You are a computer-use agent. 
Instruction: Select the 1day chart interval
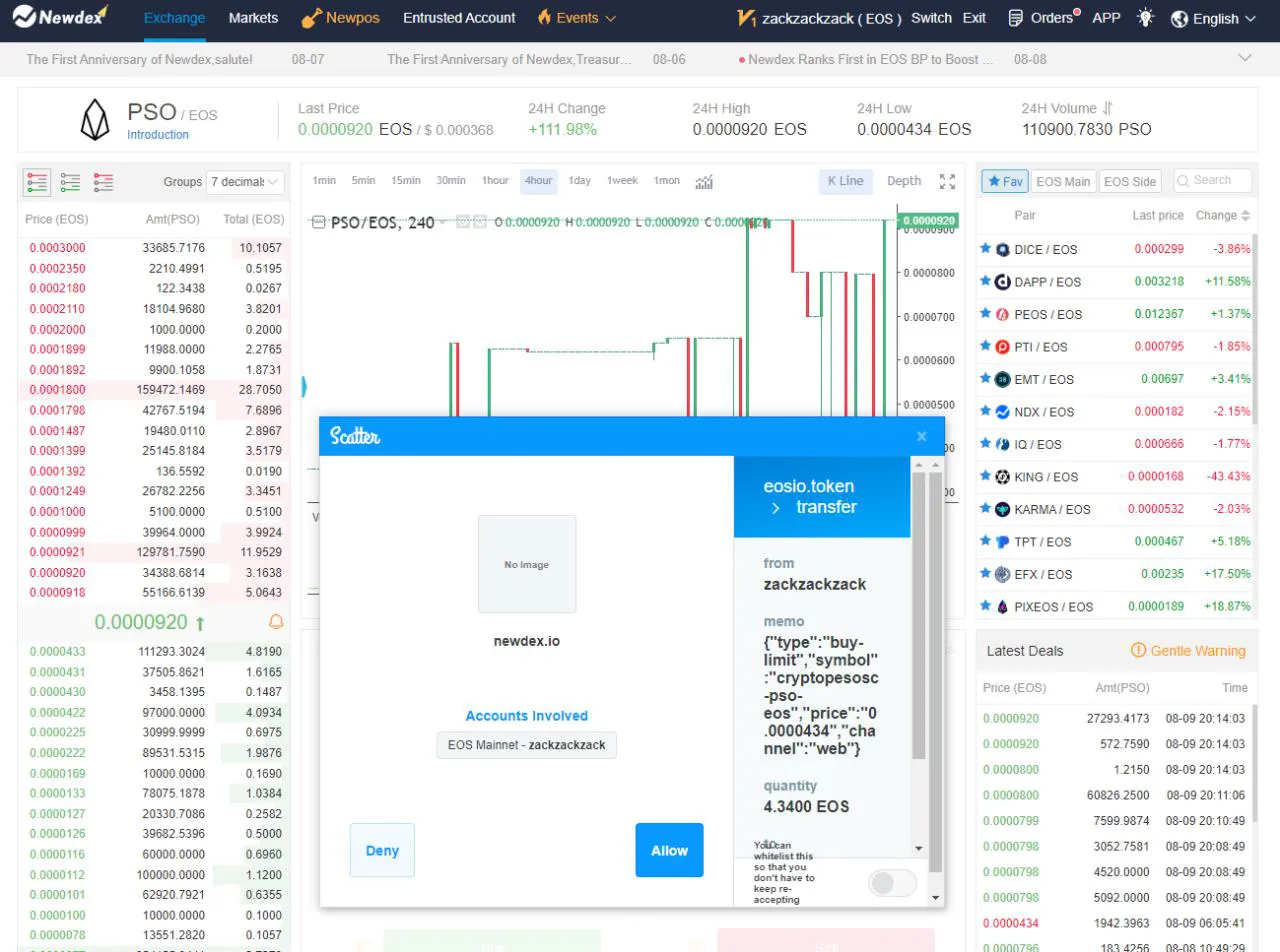579,181
